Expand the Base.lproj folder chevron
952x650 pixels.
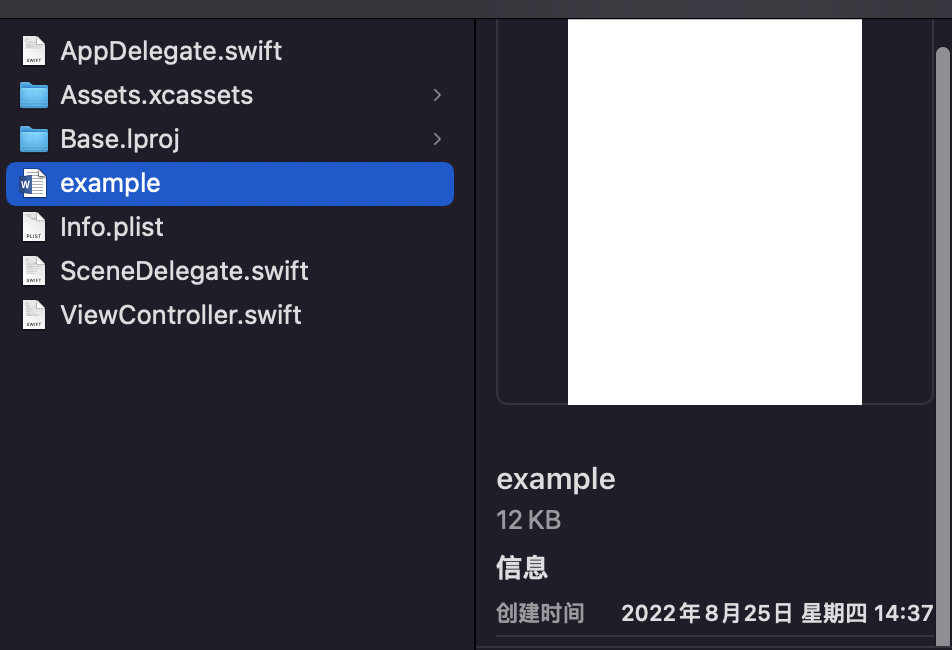(437, 139)
